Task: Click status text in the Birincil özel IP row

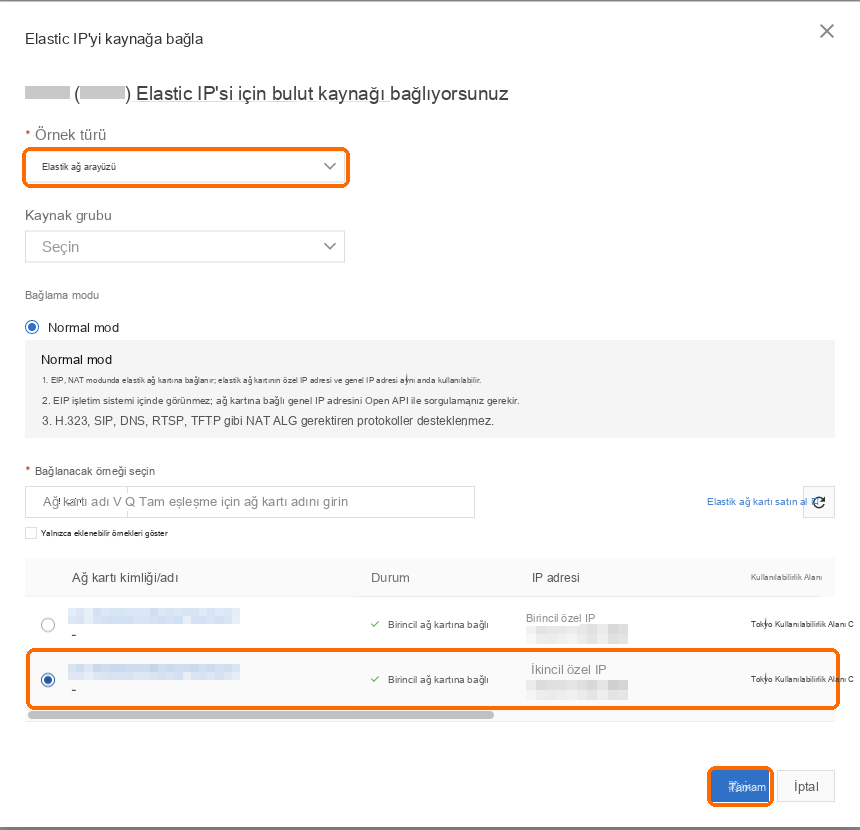Action: 438,625
